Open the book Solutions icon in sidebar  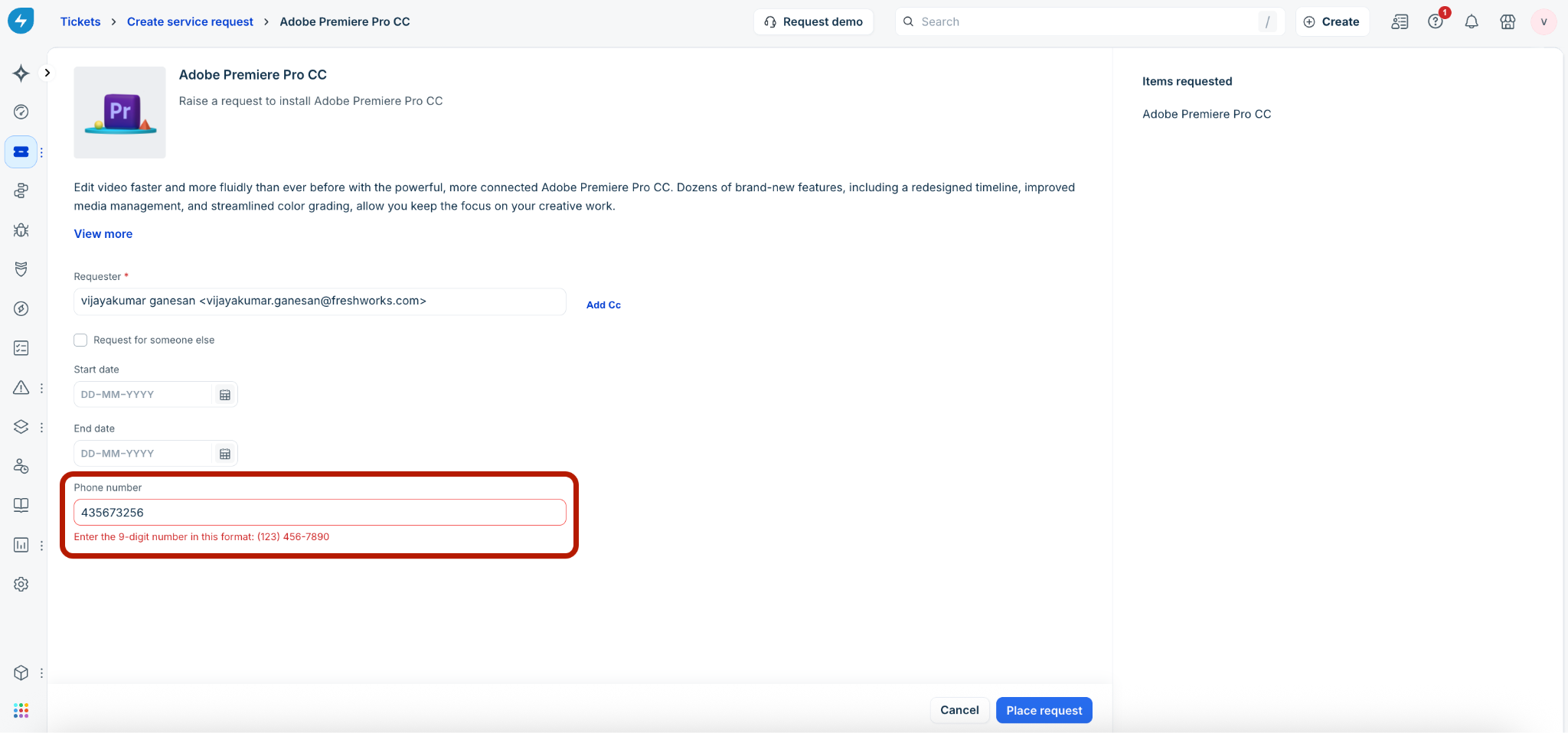pos(21,505)
